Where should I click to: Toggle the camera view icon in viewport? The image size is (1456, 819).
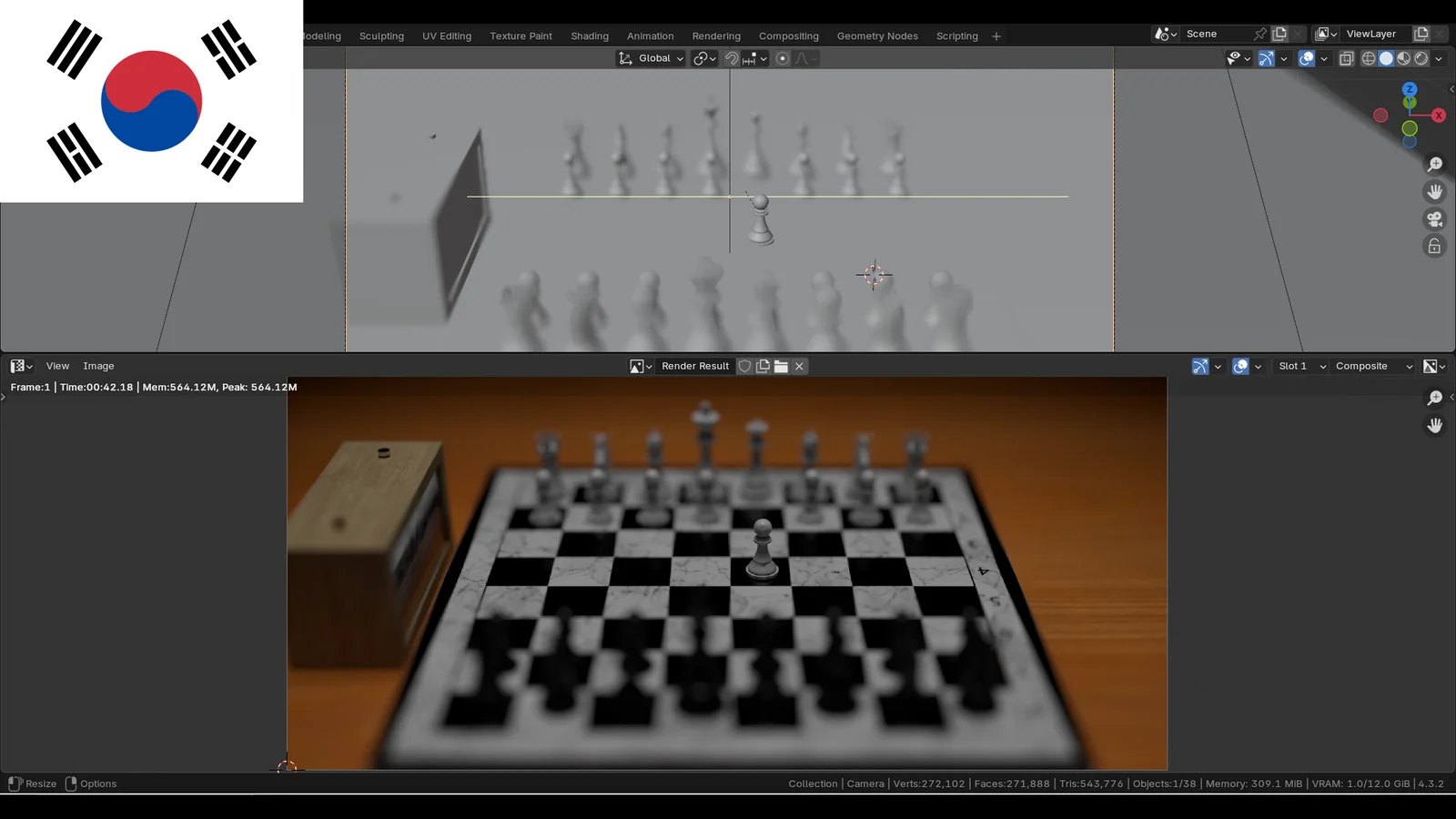click(1434, 219)
